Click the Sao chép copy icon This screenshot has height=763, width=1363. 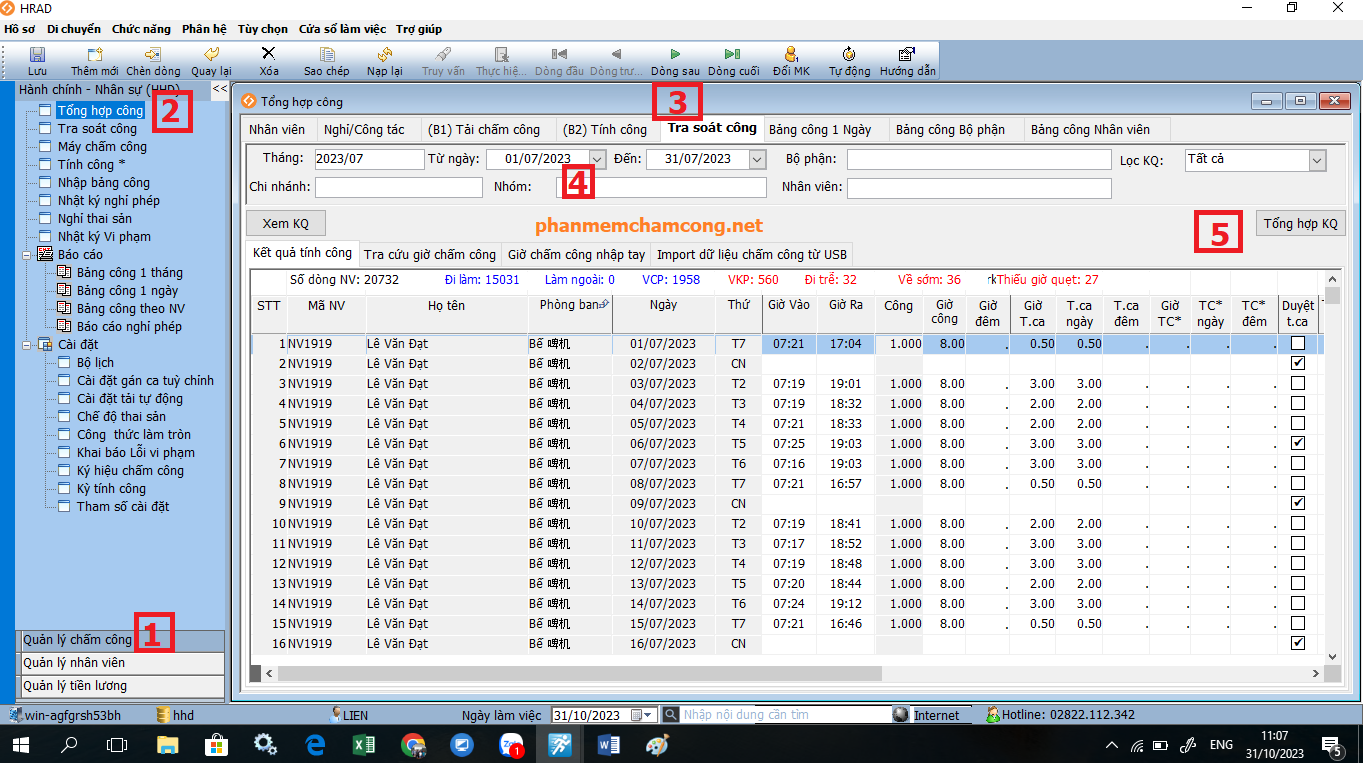[327, 55]
